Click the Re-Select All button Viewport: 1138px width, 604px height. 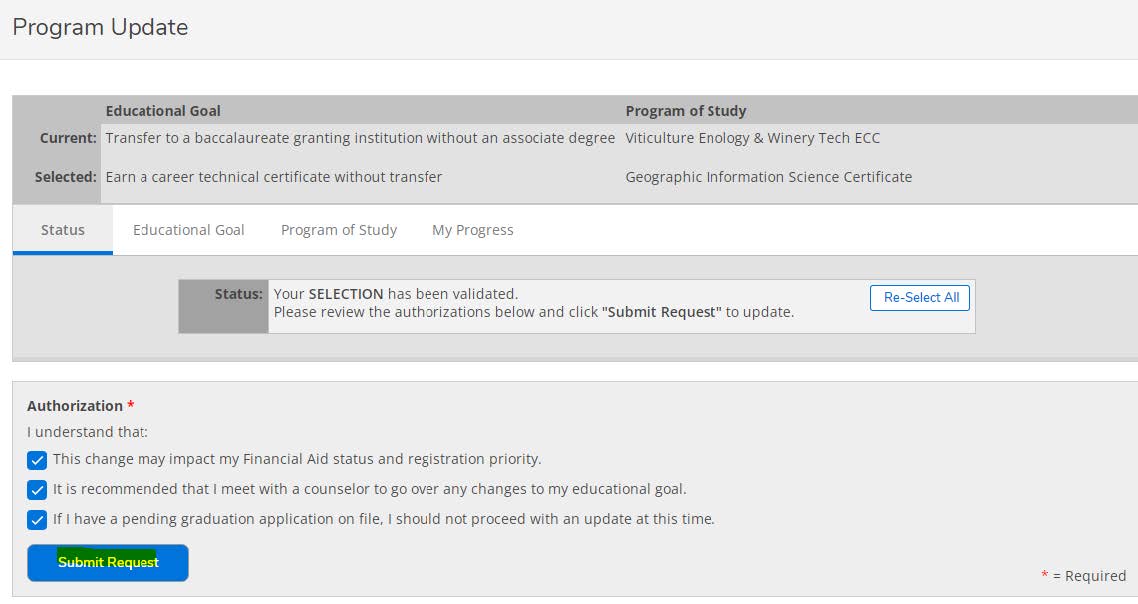(x=919, y=297)
